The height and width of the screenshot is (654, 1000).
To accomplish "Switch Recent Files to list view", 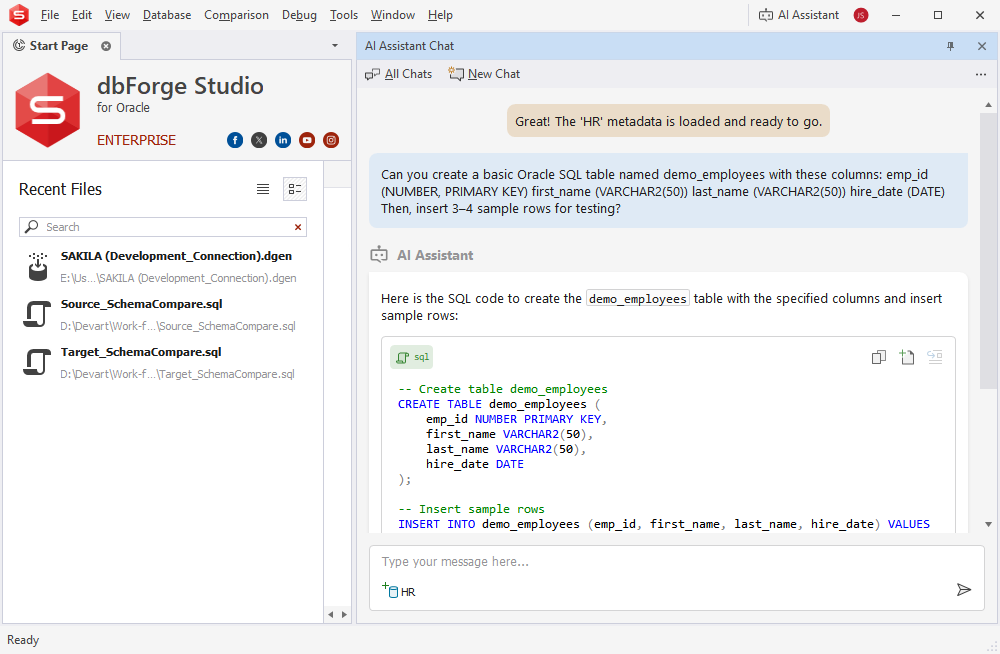I will (x=263, y=188).
